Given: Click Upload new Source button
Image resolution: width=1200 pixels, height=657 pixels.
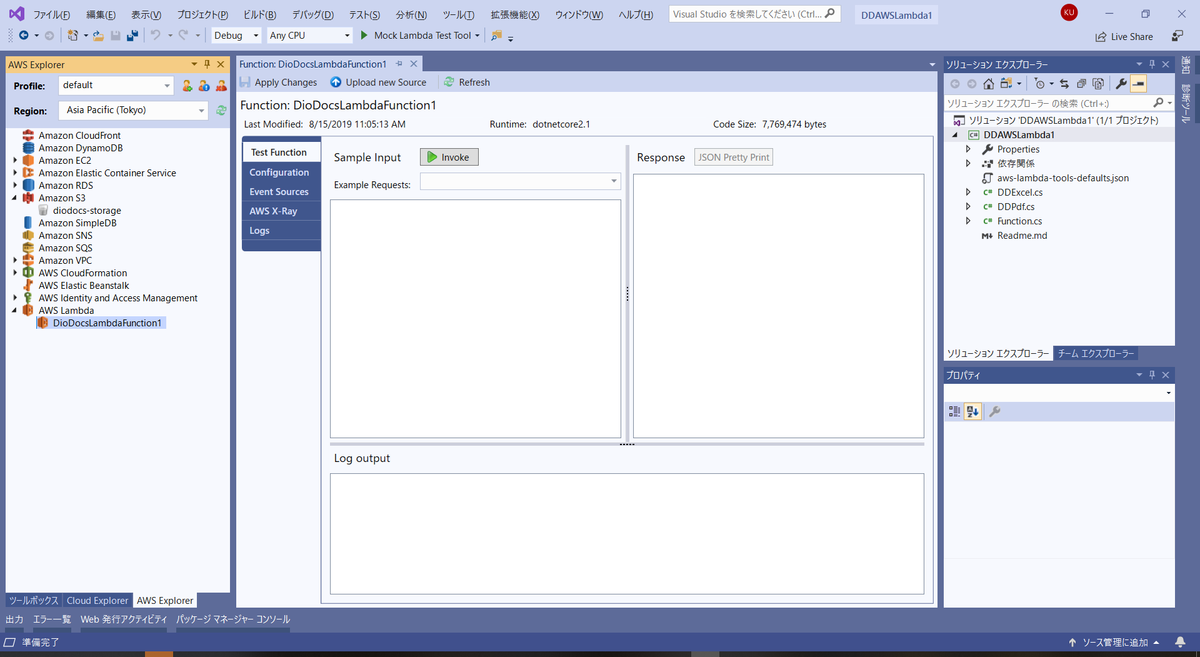Looking at the screenshot, I should [378, 82].
